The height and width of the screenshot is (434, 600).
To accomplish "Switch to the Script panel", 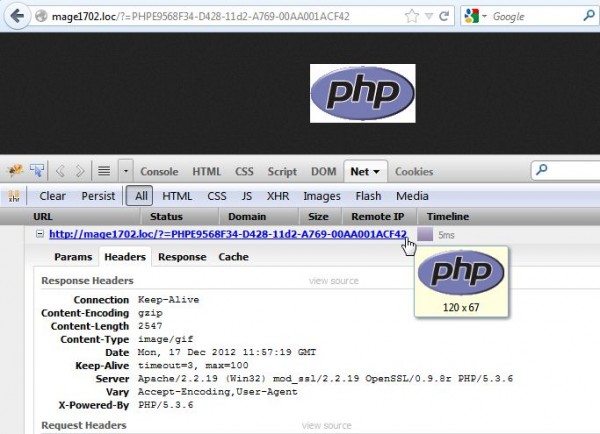I will point(282,171).
